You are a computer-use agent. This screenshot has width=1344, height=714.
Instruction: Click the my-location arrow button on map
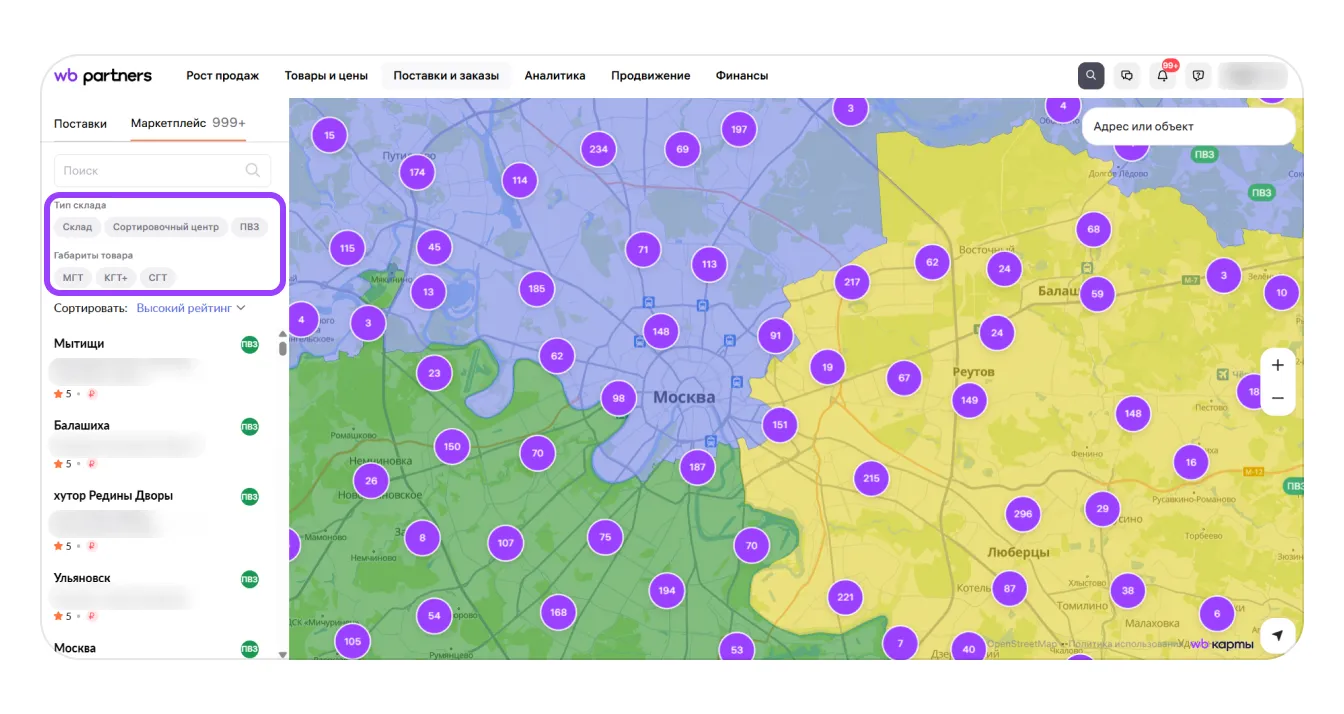(1278, 635)
